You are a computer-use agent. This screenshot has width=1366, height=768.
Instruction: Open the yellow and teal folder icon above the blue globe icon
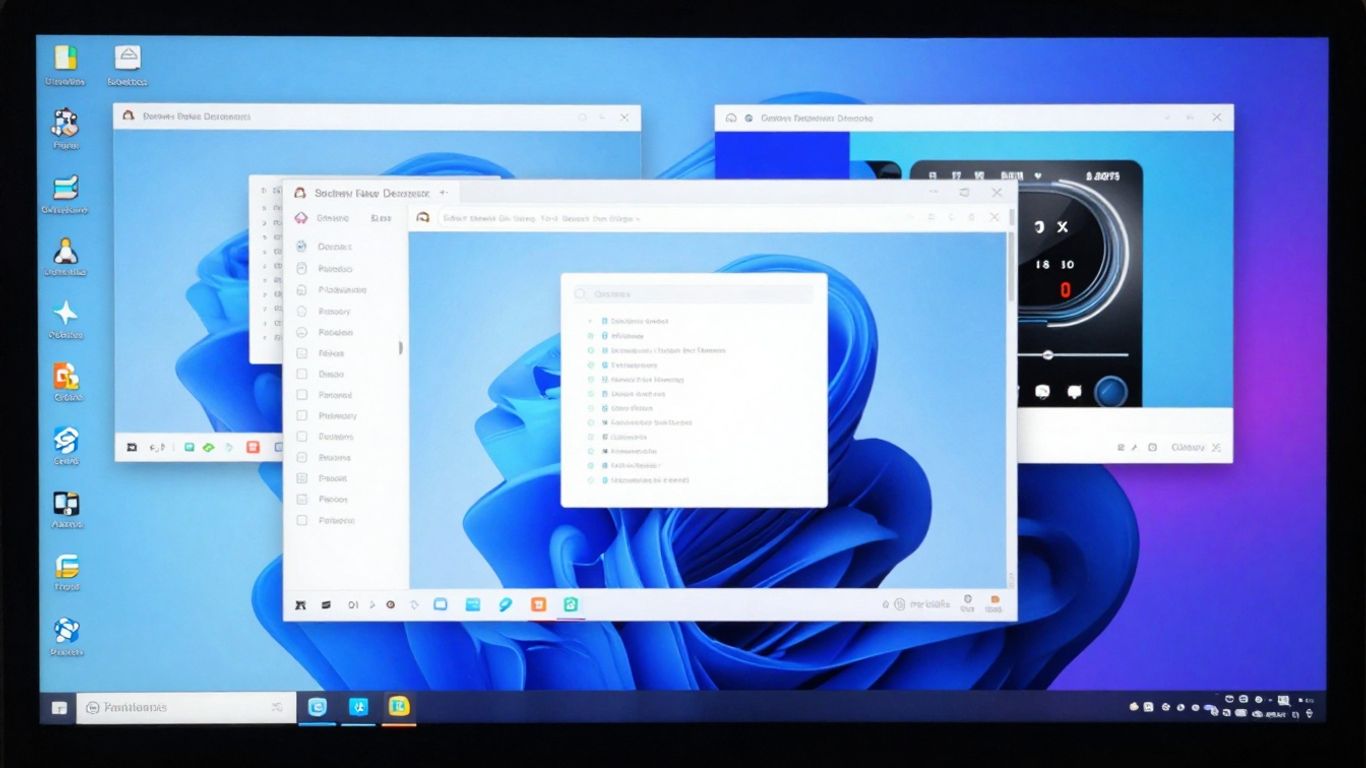pos(66,566)
